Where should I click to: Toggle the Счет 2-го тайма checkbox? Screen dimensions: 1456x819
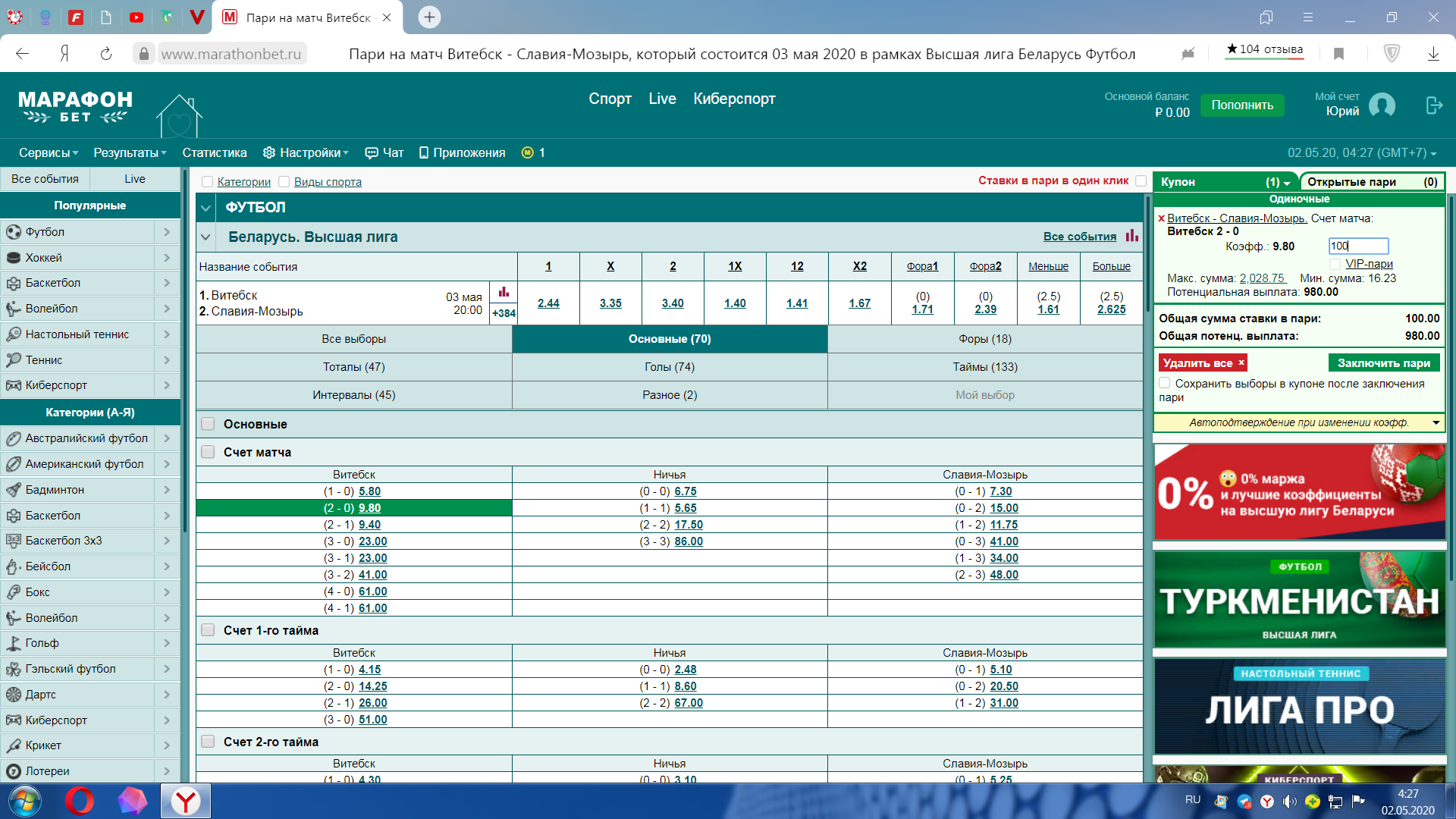point(208,742)
